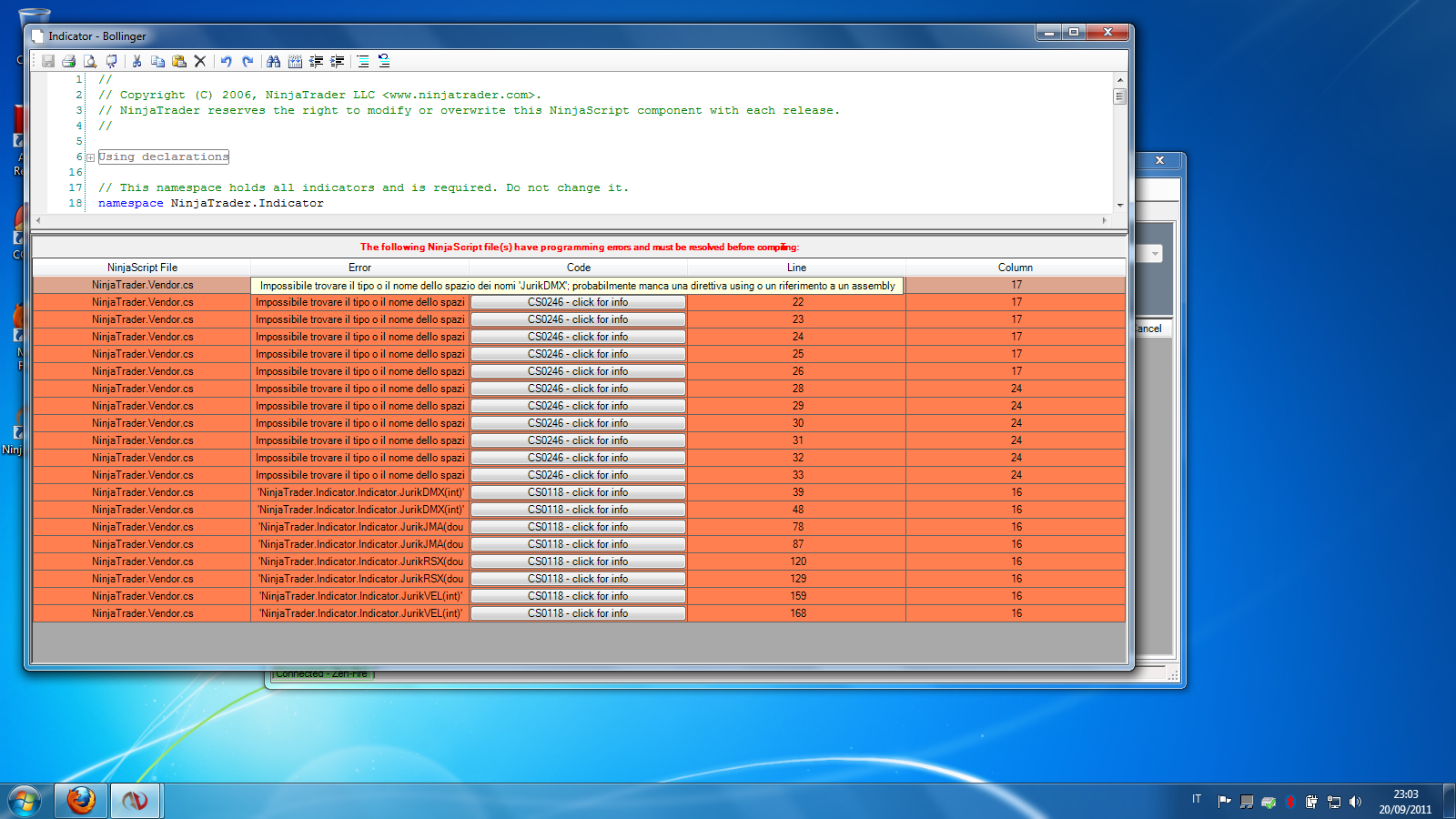This screenshot has height=819, width=1456.
Task: Open Find with the binoculars icon
Action: (x=273, y=61)
